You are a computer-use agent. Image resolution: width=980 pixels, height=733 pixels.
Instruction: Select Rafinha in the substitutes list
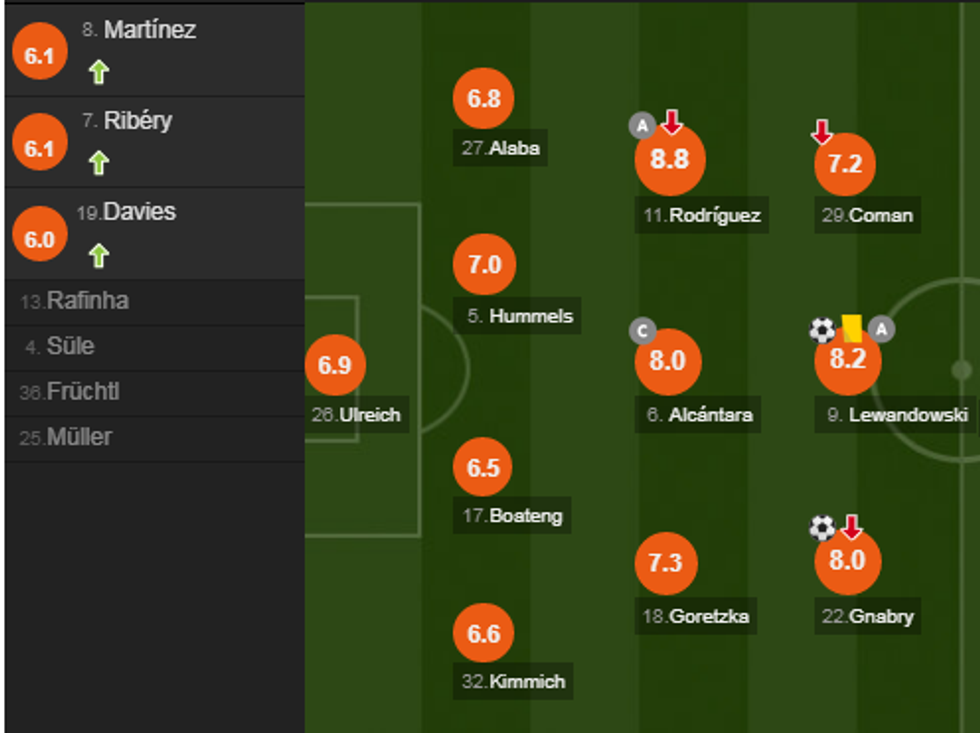tap(88, 301)
